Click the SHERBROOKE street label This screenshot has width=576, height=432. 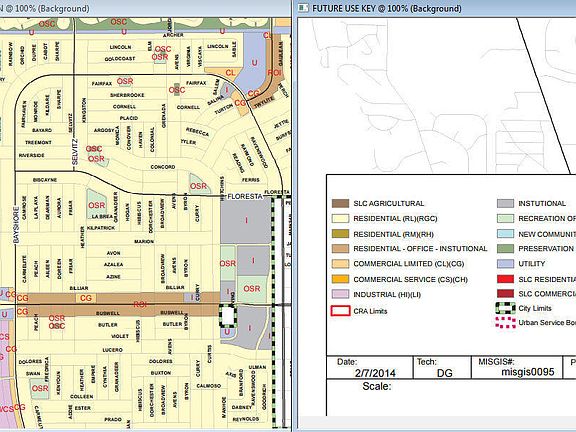click(127, 95)
